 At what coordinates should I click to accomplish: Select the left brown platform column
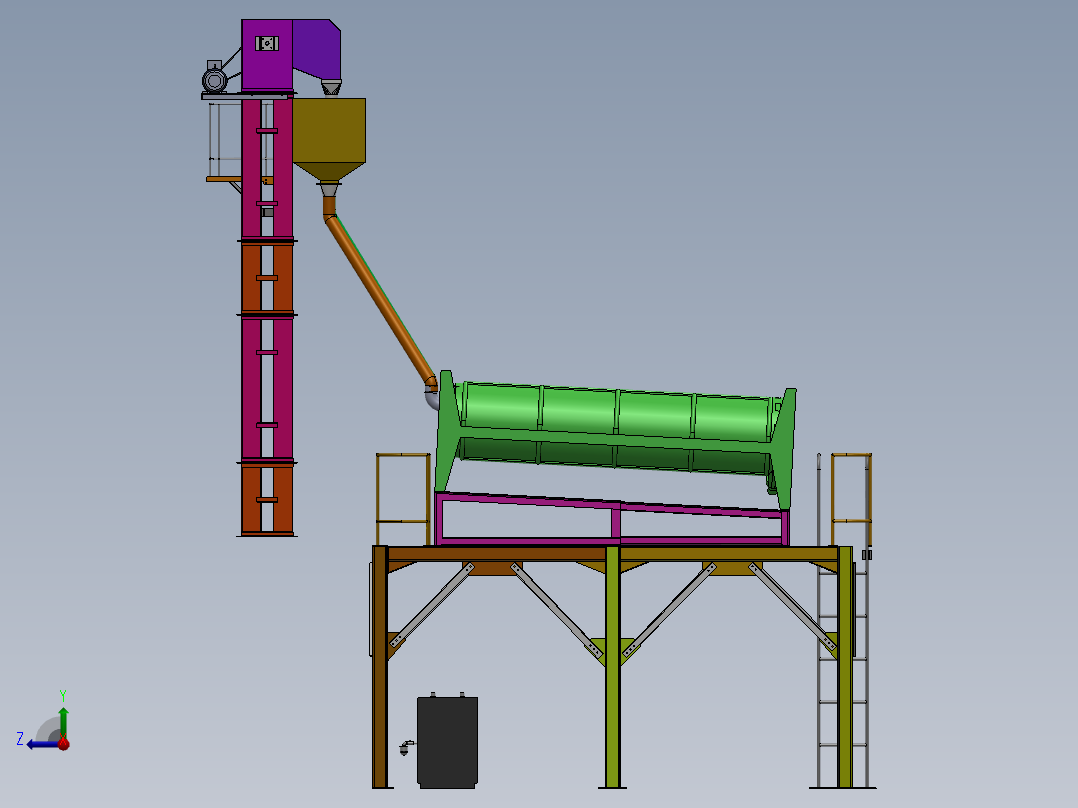pyautogui.click(x=380, y=667)
